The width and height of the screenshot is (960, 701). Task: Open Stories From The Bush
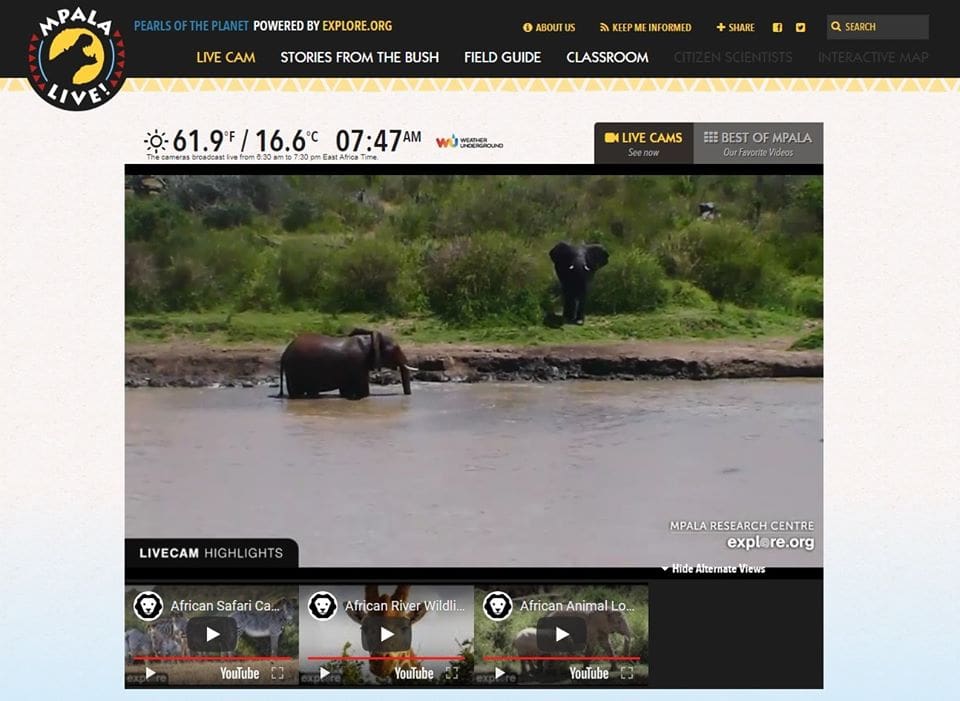coord(359,58)
